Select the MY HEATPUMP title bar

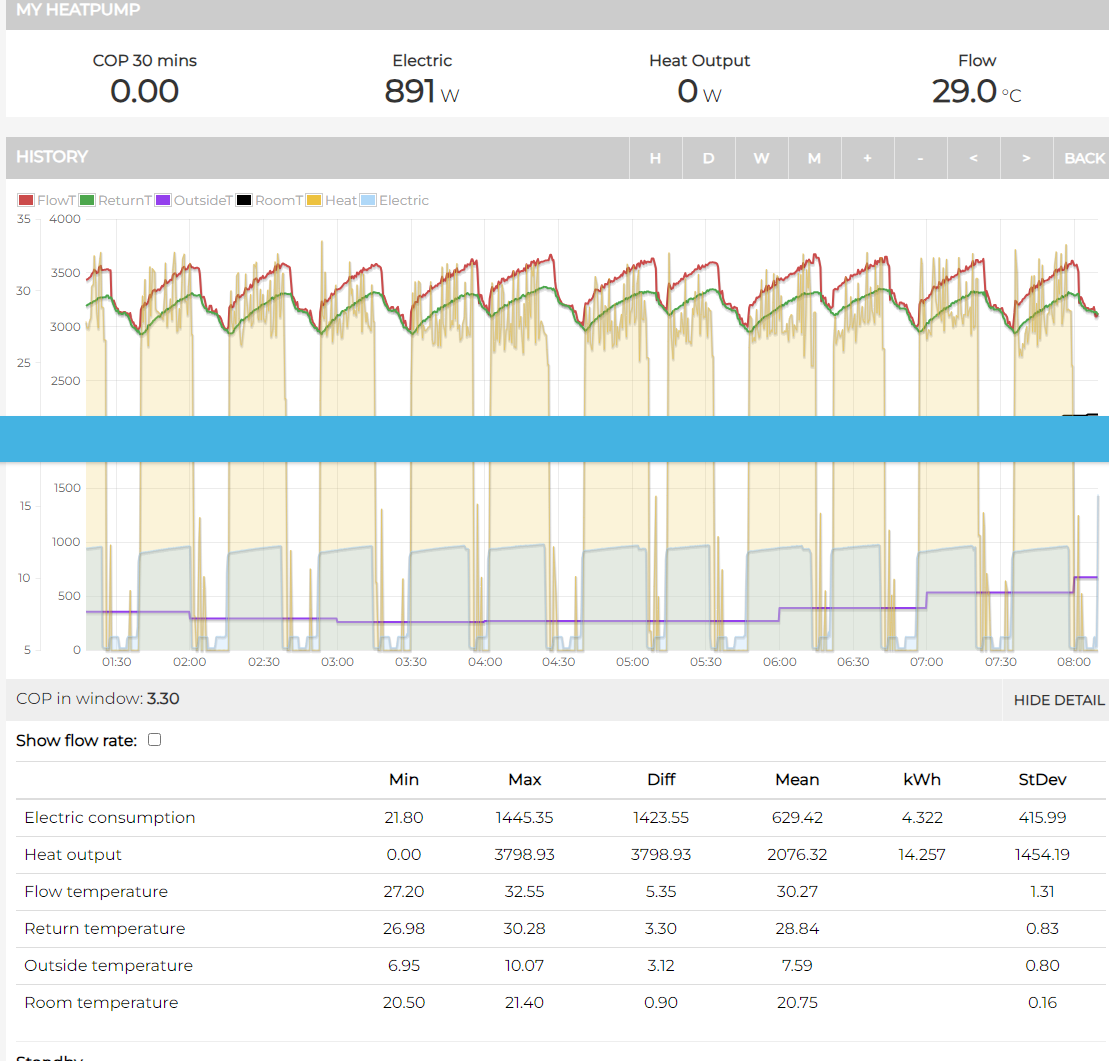click(x=78, y=12)
